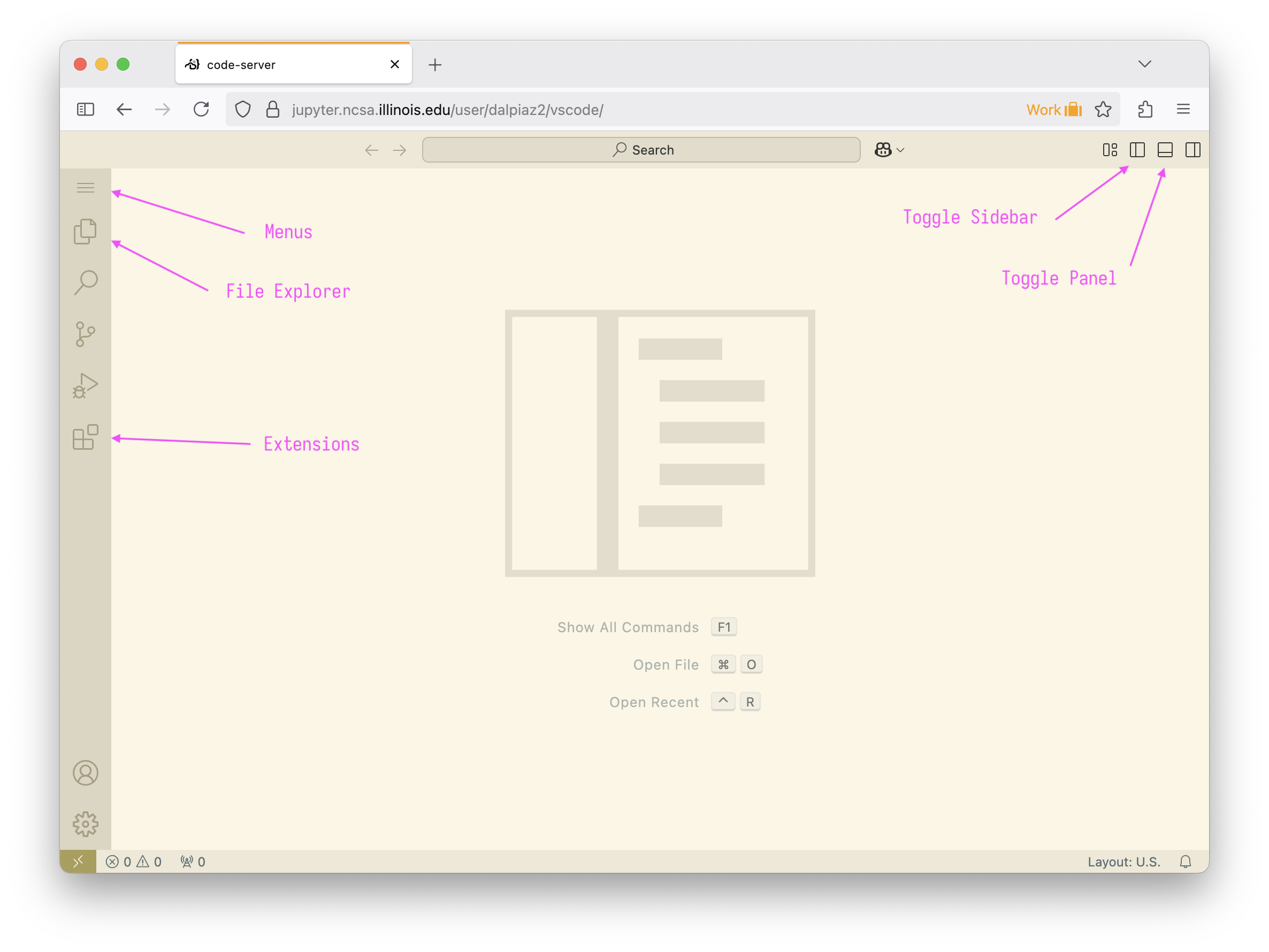Click the Layout: U.S. status item
1269x952 pixels.
(1123, 862)
